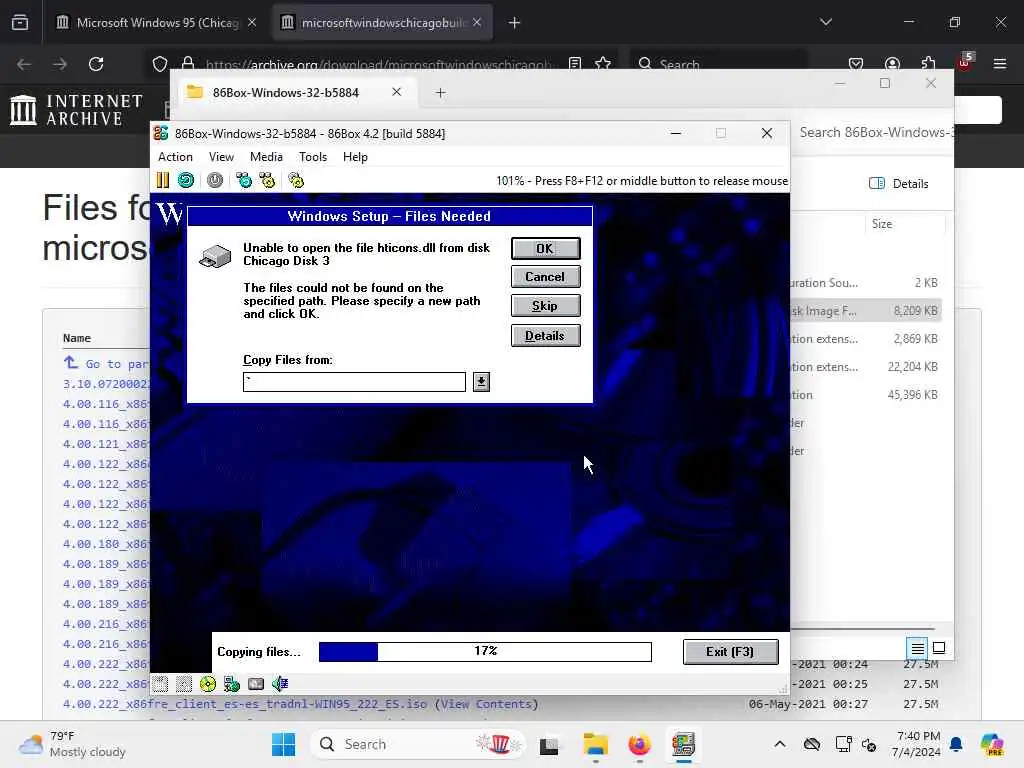Add a new tab in File Explorer
This screenshot has width=1024, height=768.
click(x=440, y=93)
